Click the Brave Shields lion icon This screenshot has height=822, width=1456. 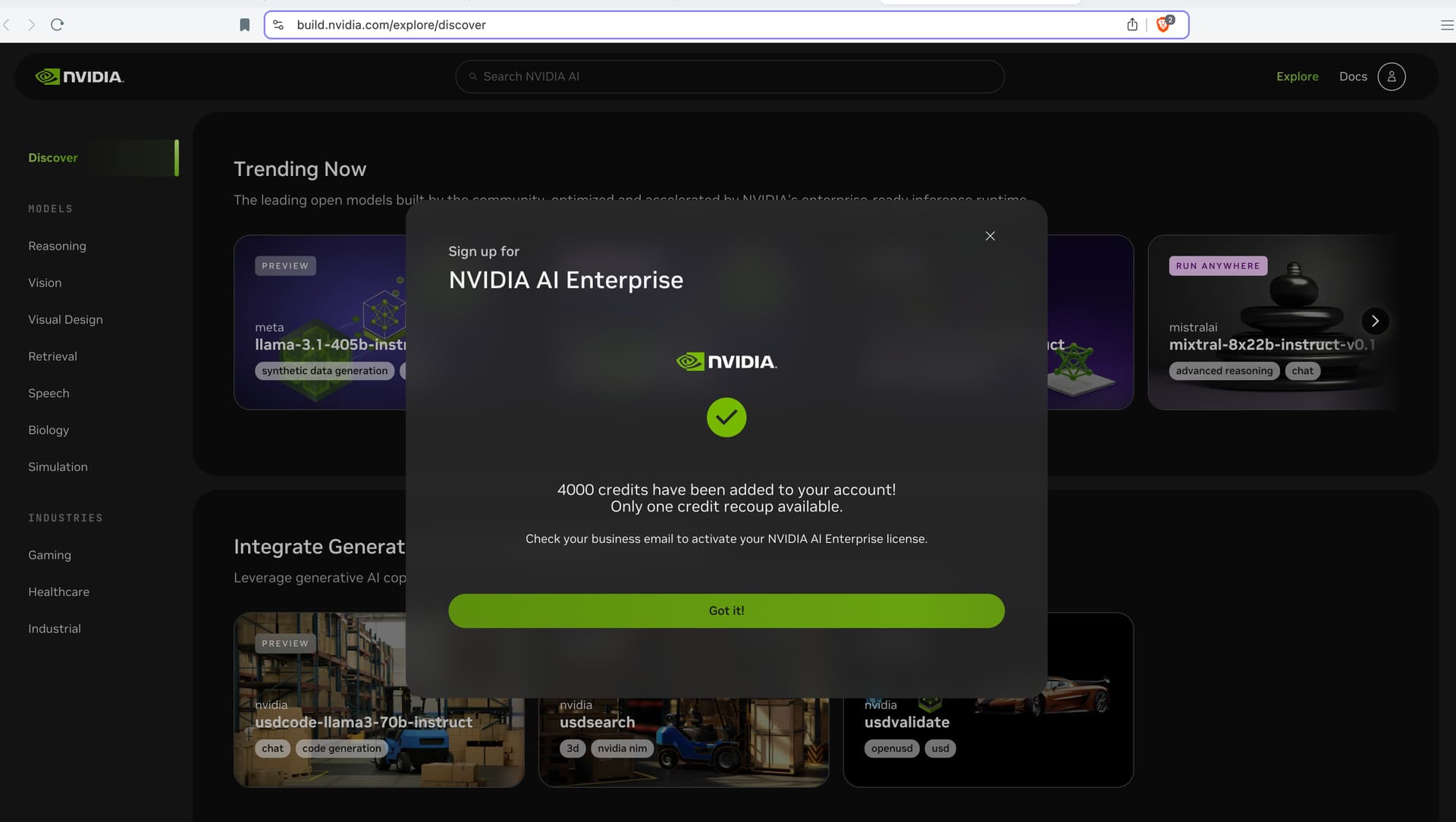1163,25
